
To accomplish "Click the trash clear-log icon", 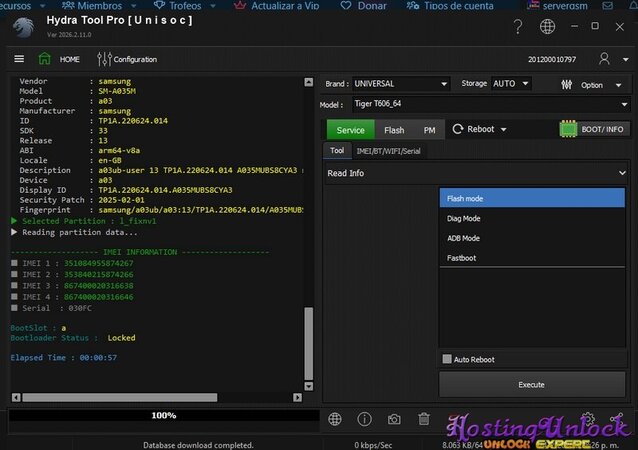I will [x=424, y=419].
